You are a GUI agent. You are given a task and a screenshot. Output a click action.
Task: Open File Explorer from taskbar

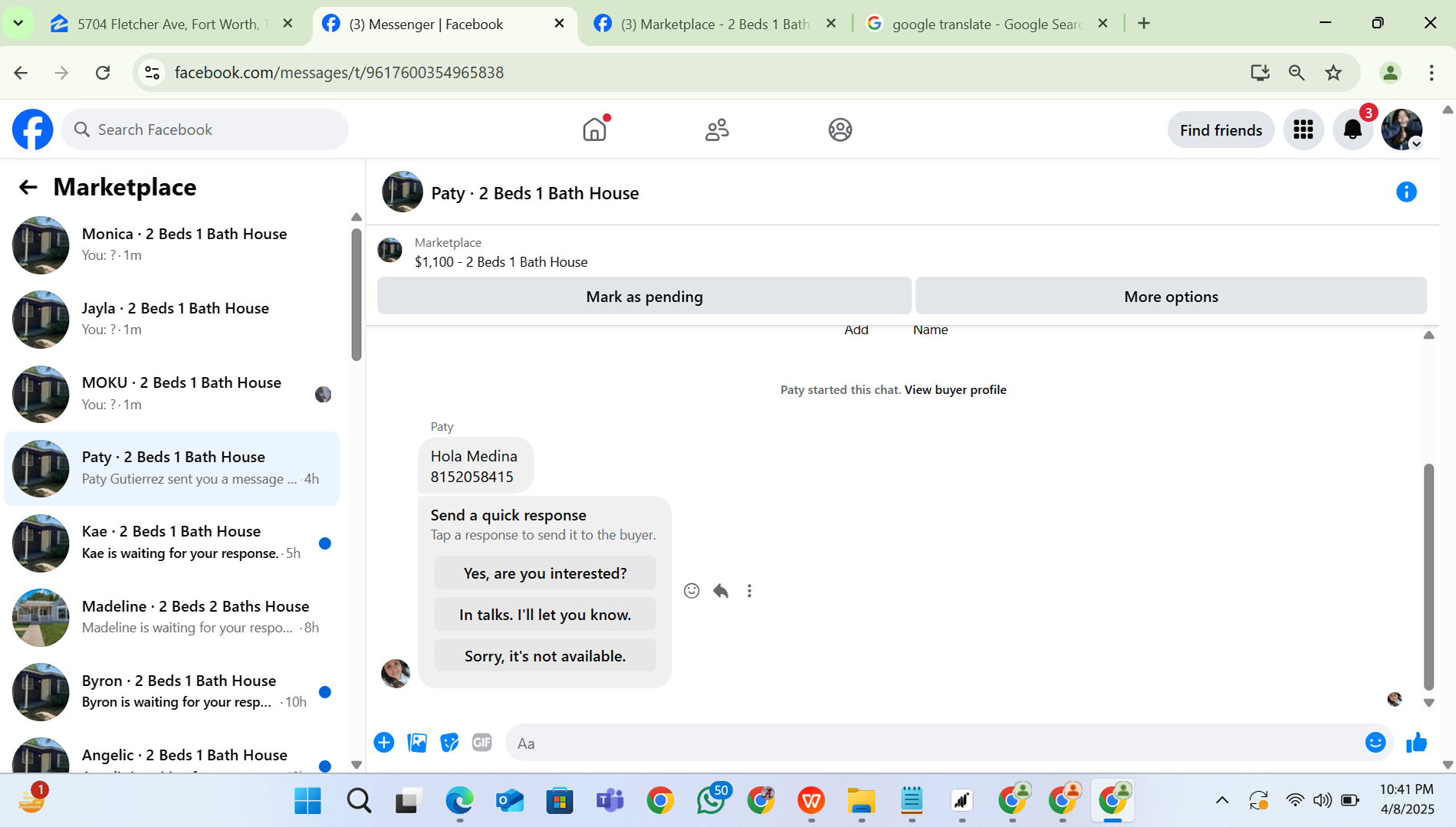tap(861, 801)
